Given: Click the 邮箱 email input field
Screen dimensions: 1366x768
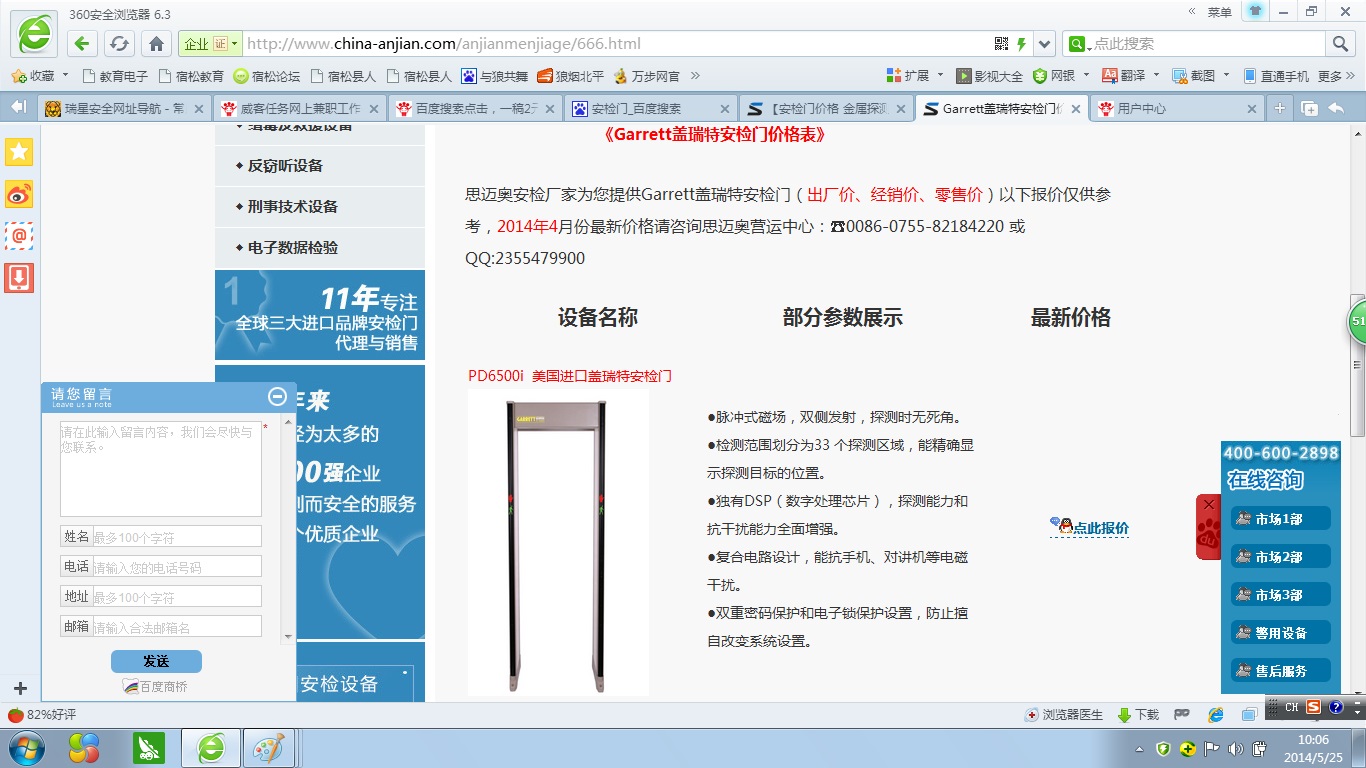Looking at the screenshot, I should [177, 627].
